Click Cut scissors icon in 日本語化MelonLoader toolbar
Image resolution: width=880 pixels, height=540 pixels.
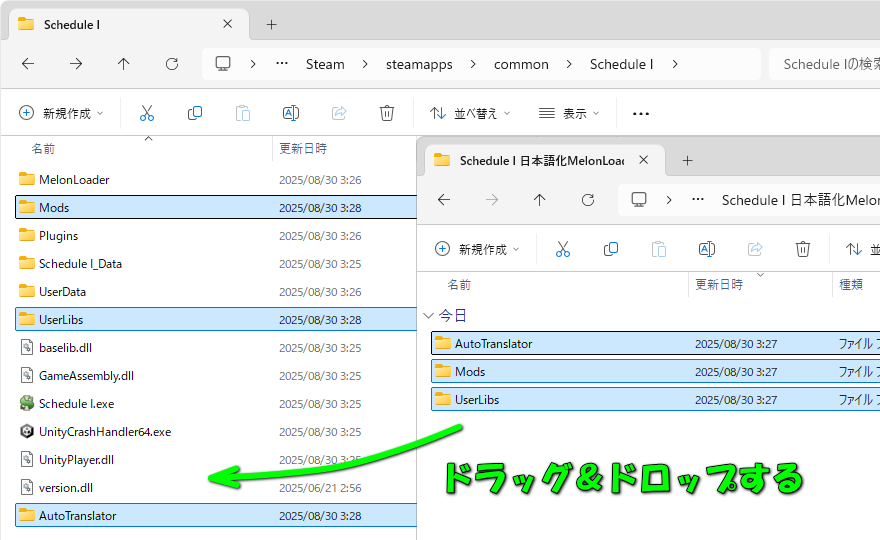click(x=562, y=249)
